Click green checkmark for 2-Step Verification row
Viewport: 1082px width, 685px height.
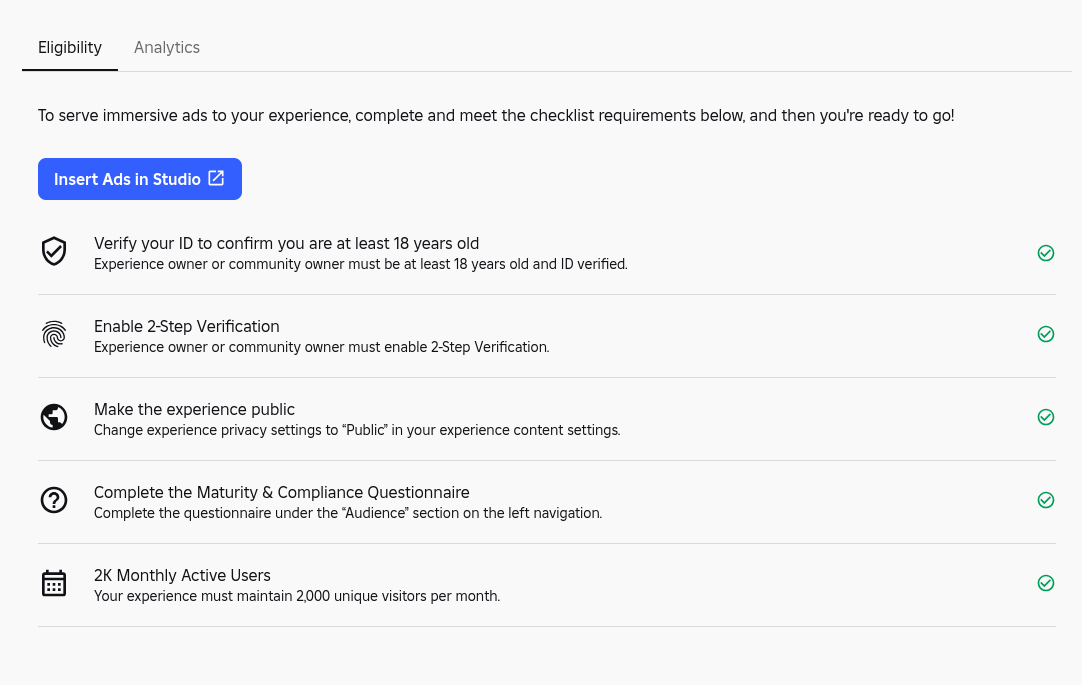[x=1046, y=334]
